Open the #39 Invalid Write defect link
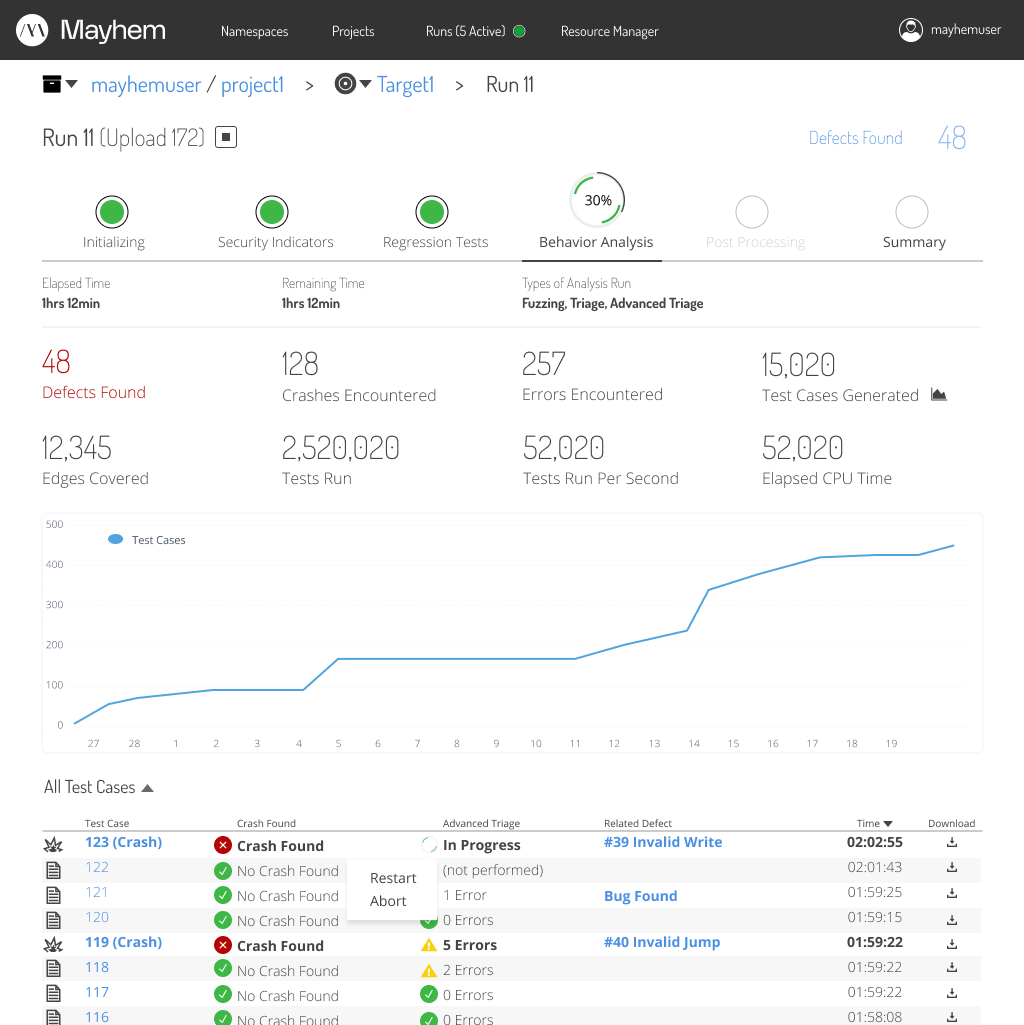This screenshot has height=1025, width=1024. point(662,842)
